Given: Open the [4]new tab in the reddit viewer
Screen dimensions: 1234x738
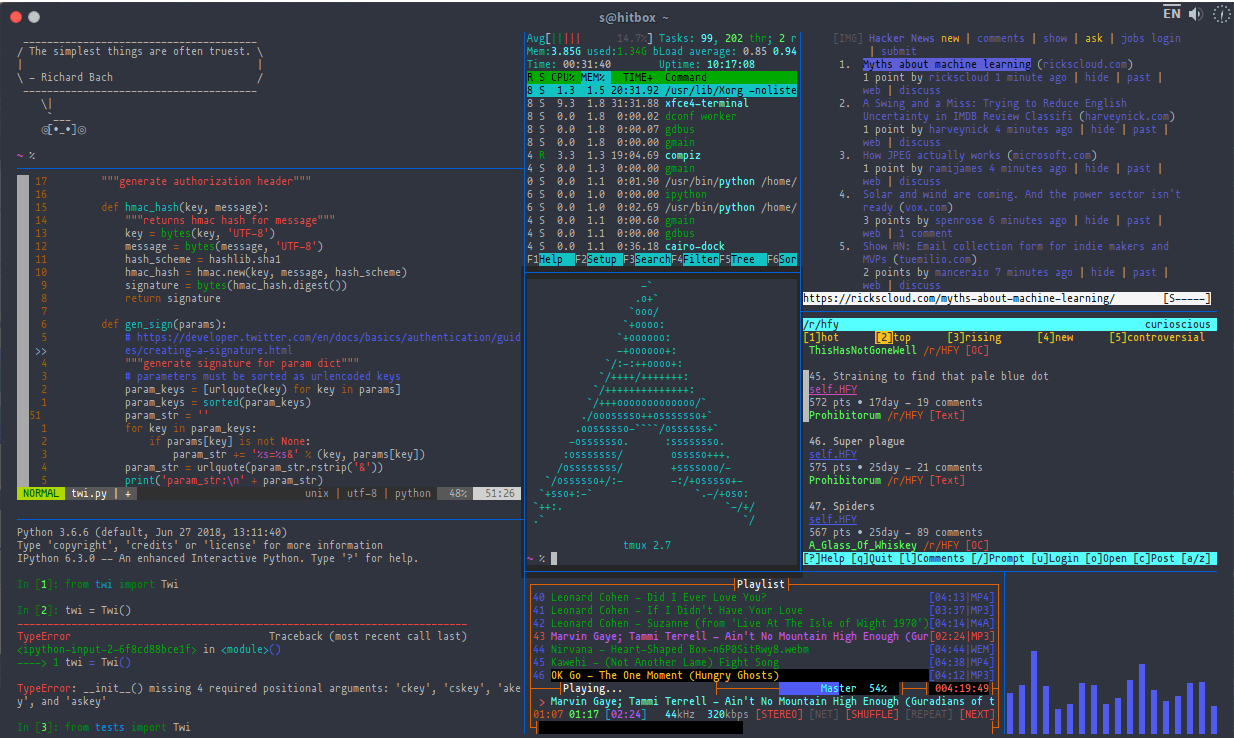Looking at the screenshot, I should click(1055, 338).
